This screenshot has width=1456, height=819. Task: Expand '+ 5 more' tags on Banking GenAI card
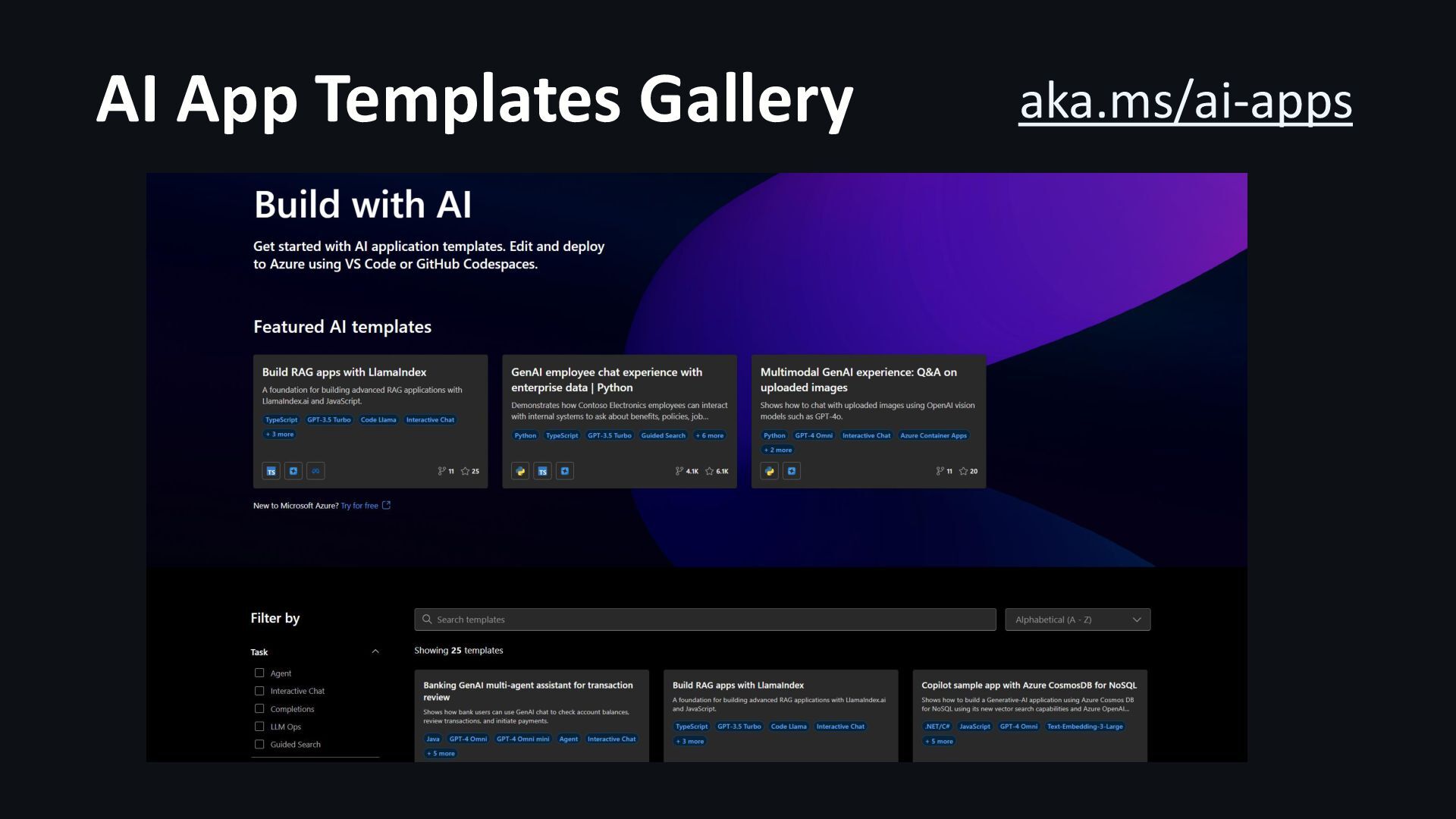(441, 753)
